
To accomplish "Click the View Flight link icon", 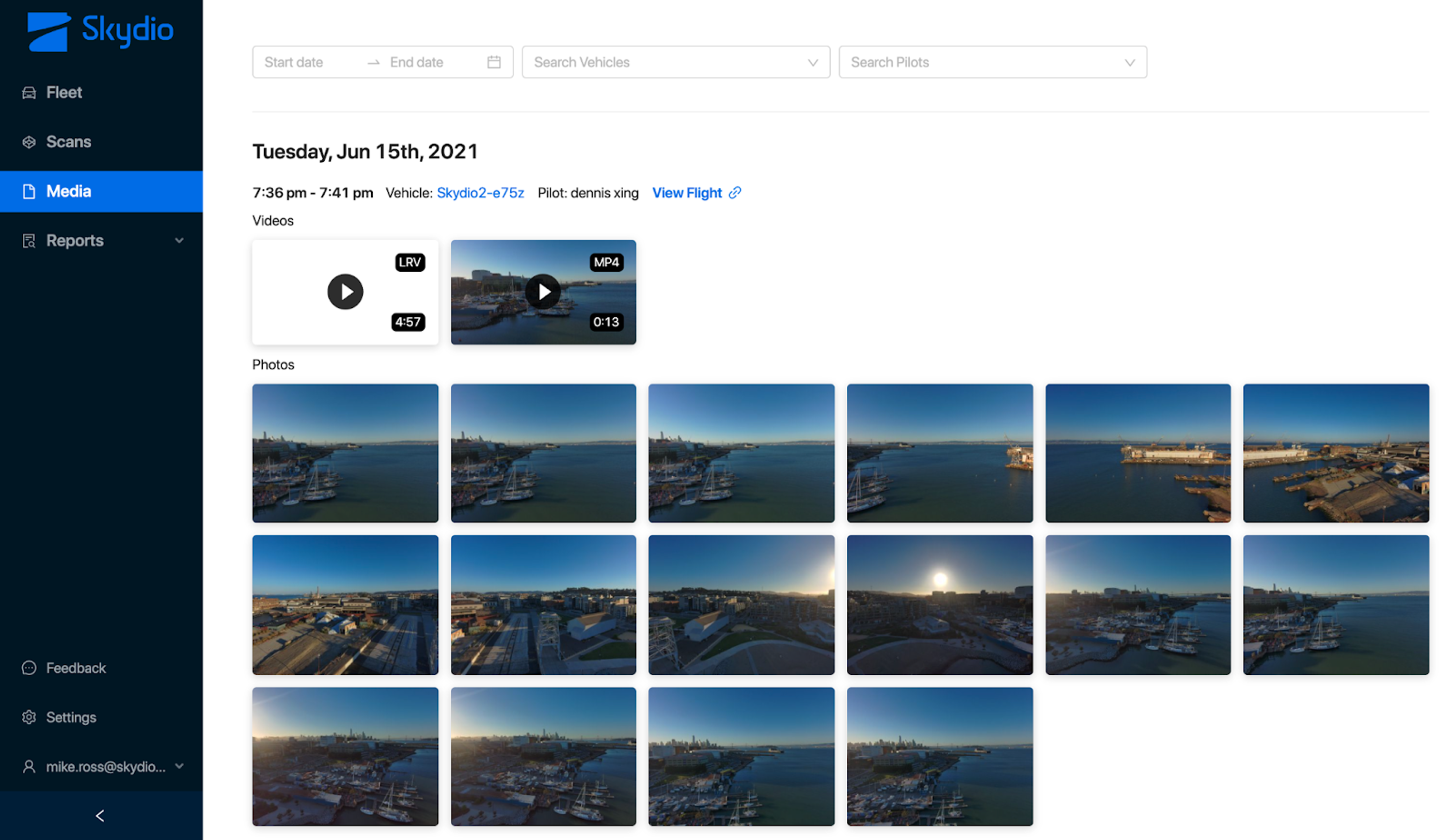I will (734, 192).
